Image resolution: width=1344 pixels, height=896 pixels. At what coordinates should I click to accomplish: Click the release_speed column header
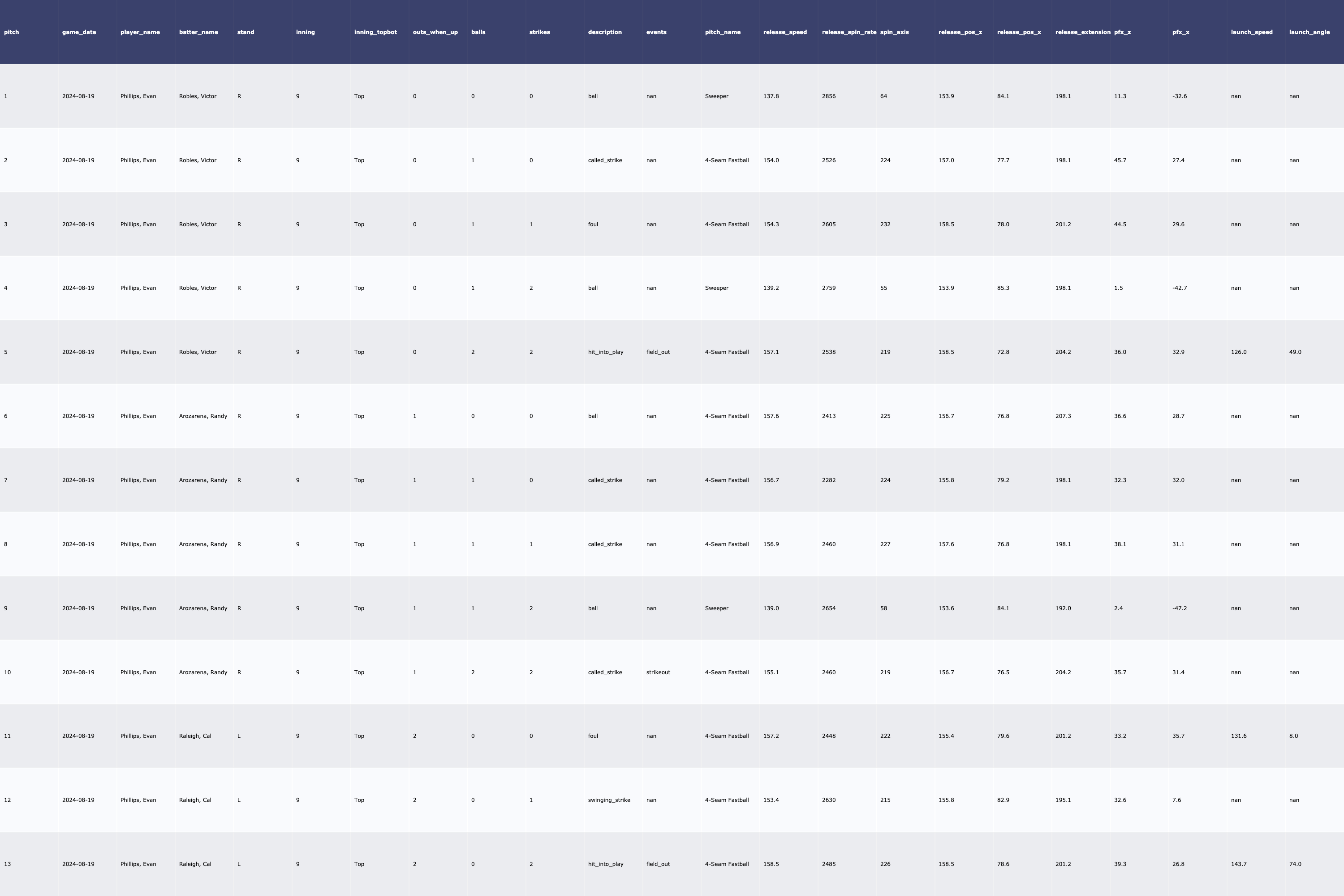[x=784, y=32]
